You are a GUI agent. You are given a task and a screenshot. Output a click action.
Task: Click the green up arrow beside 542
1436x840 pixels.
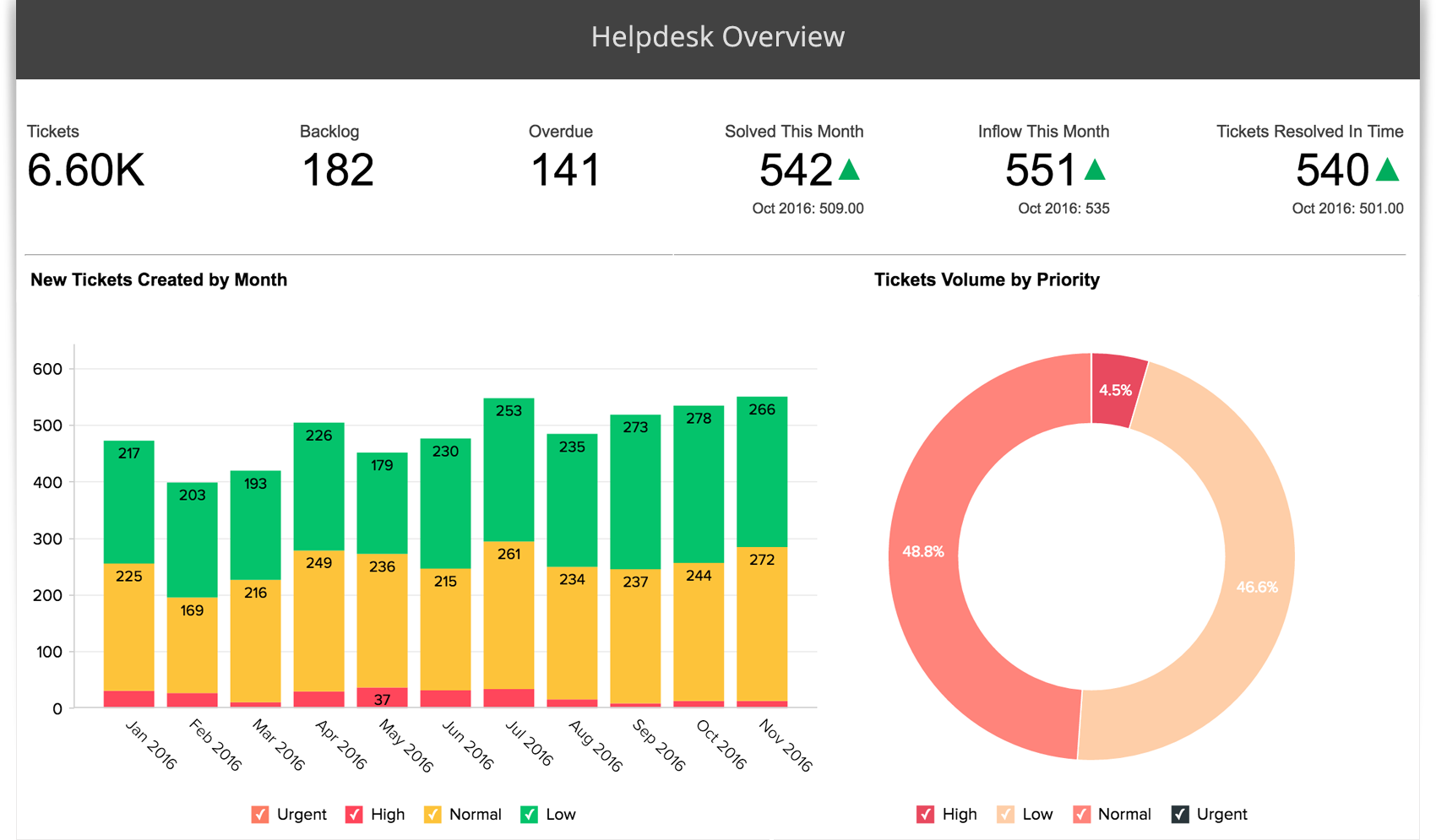click(x=849, y=170)
